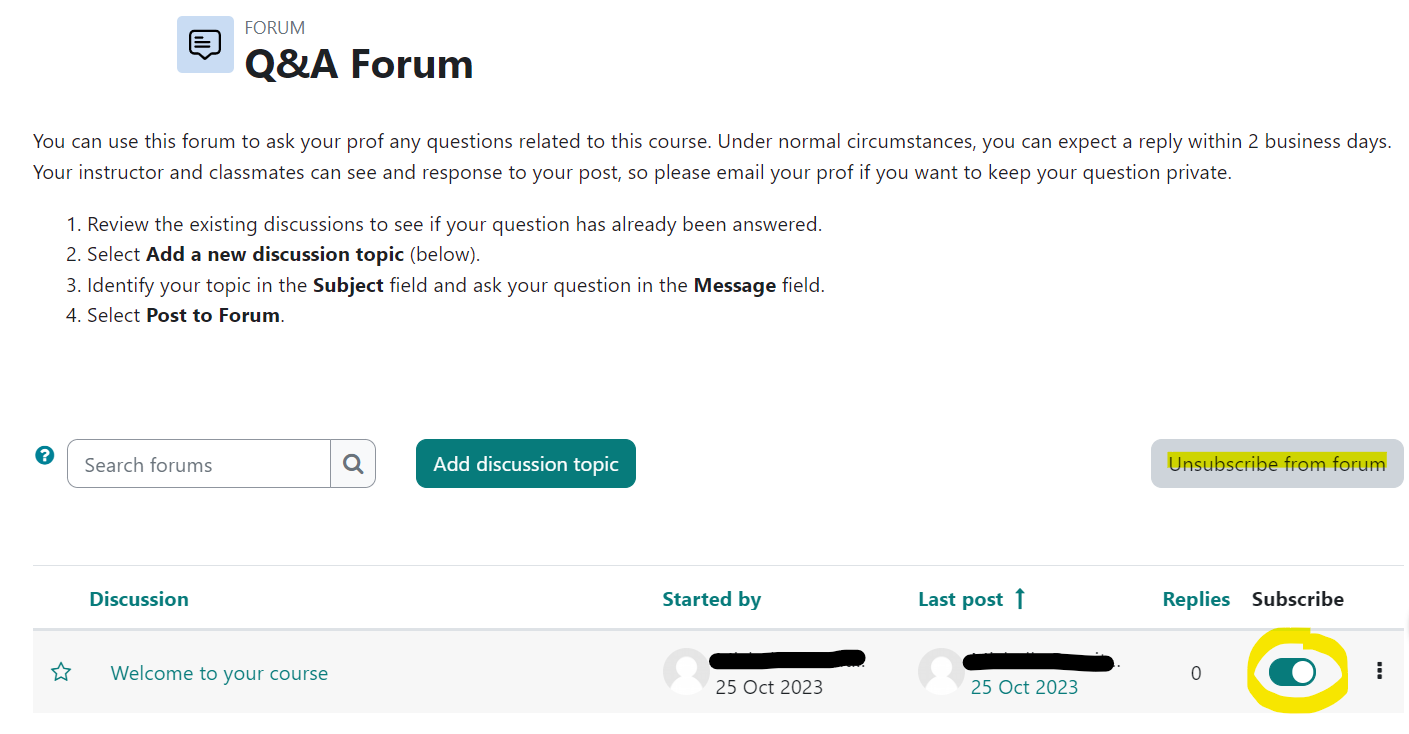Sort by the Started by column header
Viewport: 1409px width, 734px height.
[x=711, y=599]
